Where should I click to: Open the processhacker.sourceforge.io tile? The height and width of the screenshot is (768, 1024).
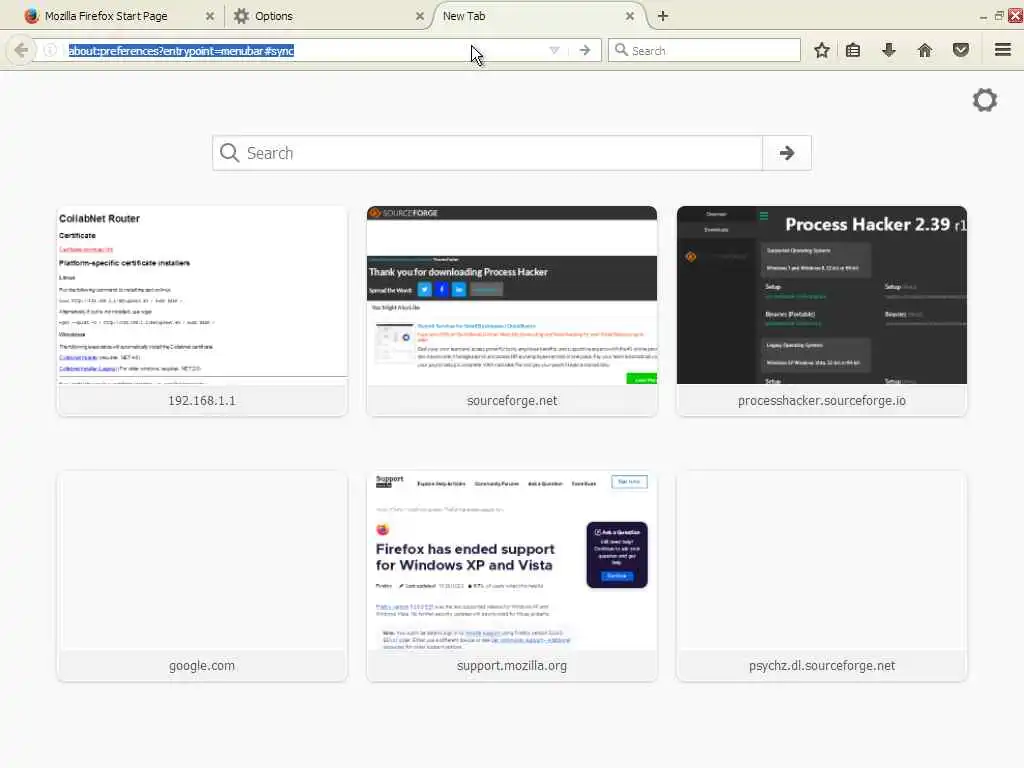point(822,311)
